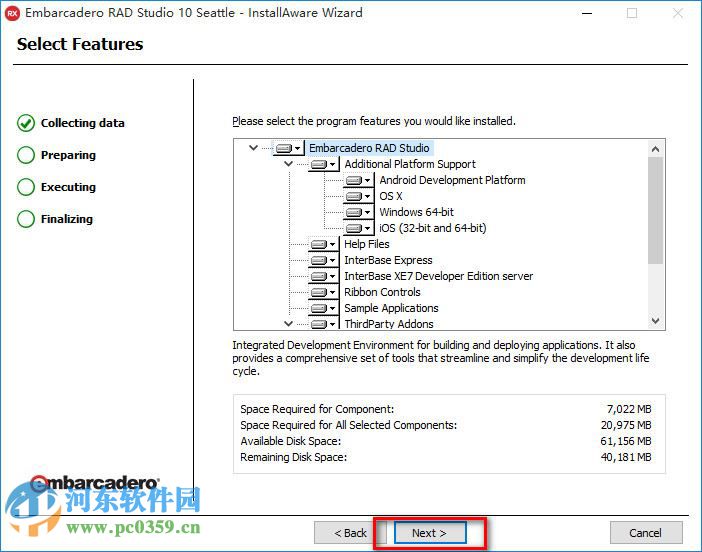Click the Preparing step circle
The image size is (702, 552).
26,155
